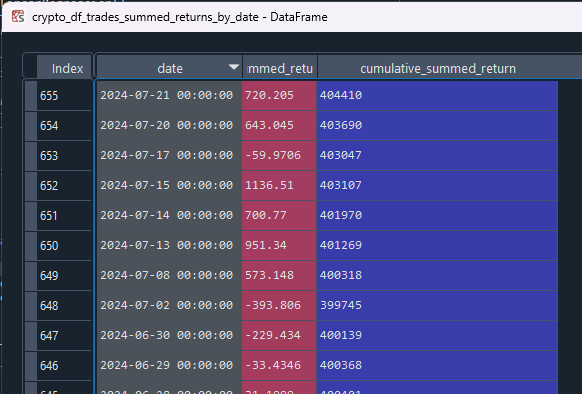
Task: Click date cell 2024-07-20 00:00:00
Action: [169, 126]
